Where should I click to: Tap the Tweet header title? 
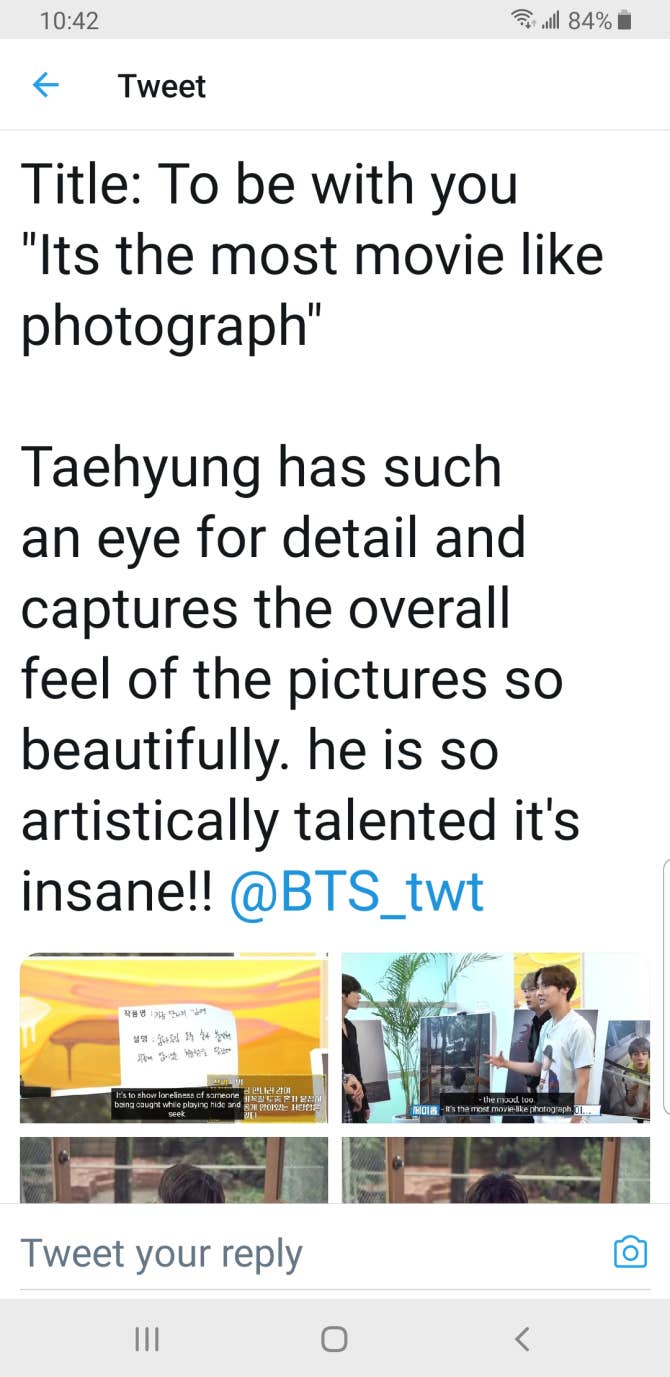click(161, 86)
